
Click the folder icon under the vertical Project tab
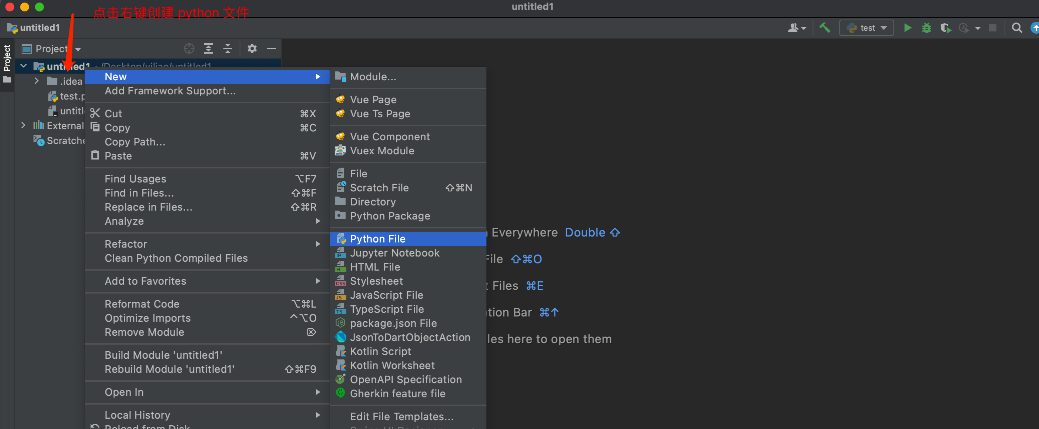7,80
